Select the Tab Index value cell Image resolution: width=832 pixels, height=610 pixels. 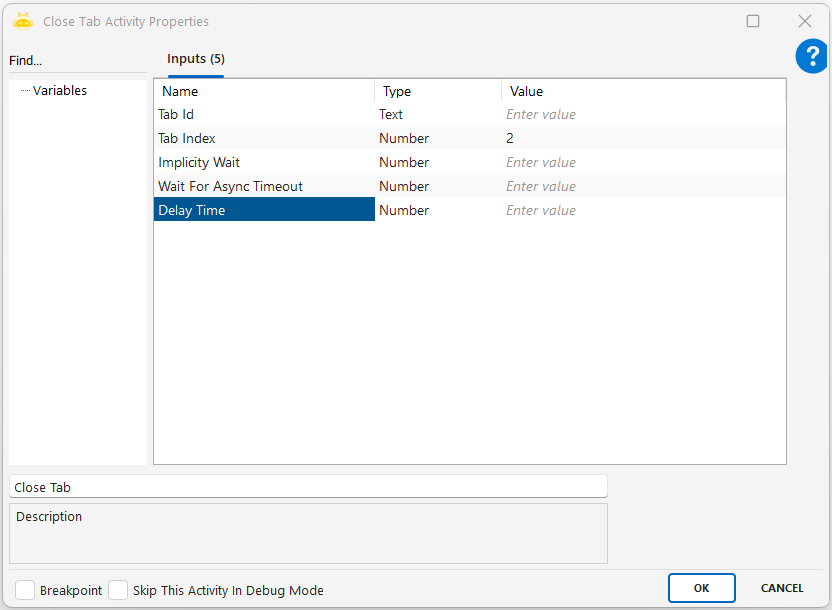click(x=643, y=139)
